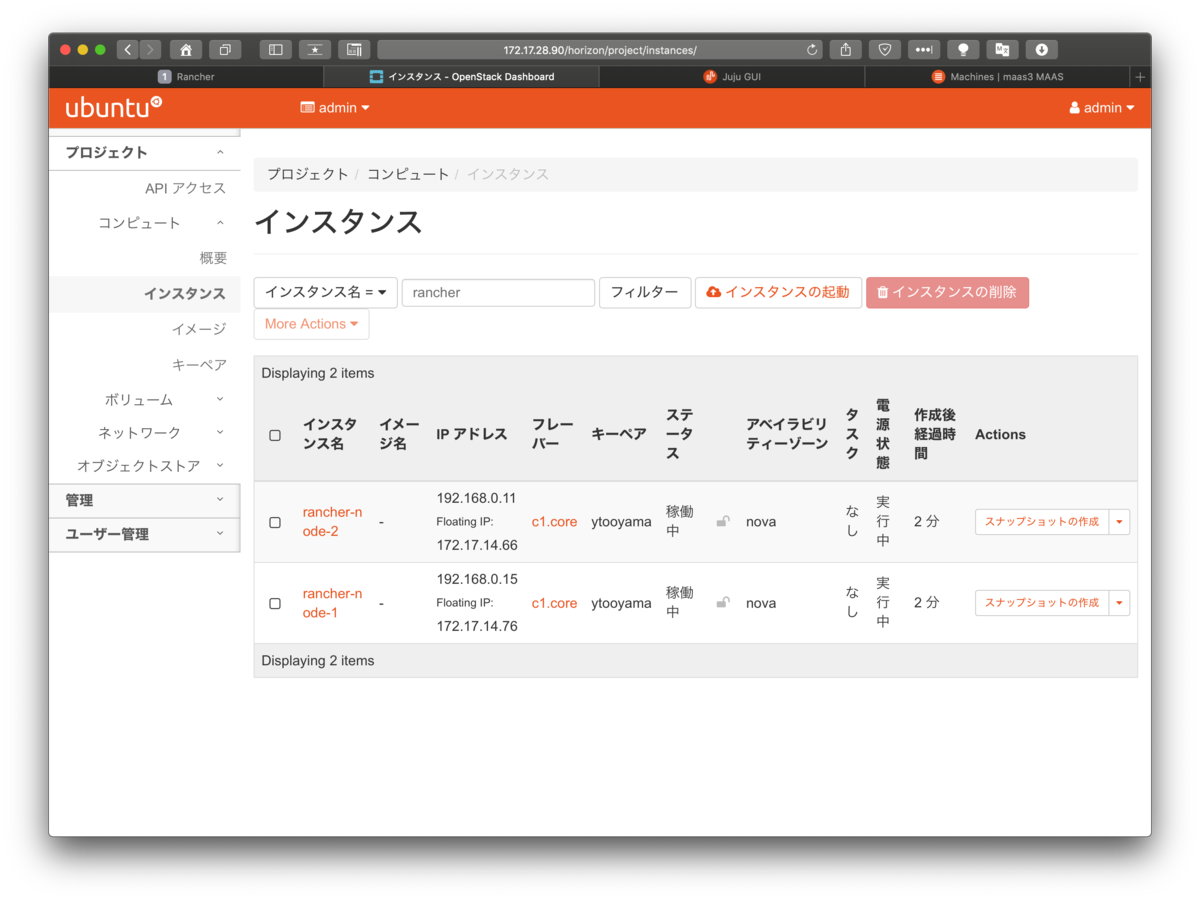The height and width of the screenshot is (901, 1200).
Task: Open the rancher-node-2 instance link
Action: [332, 521]
